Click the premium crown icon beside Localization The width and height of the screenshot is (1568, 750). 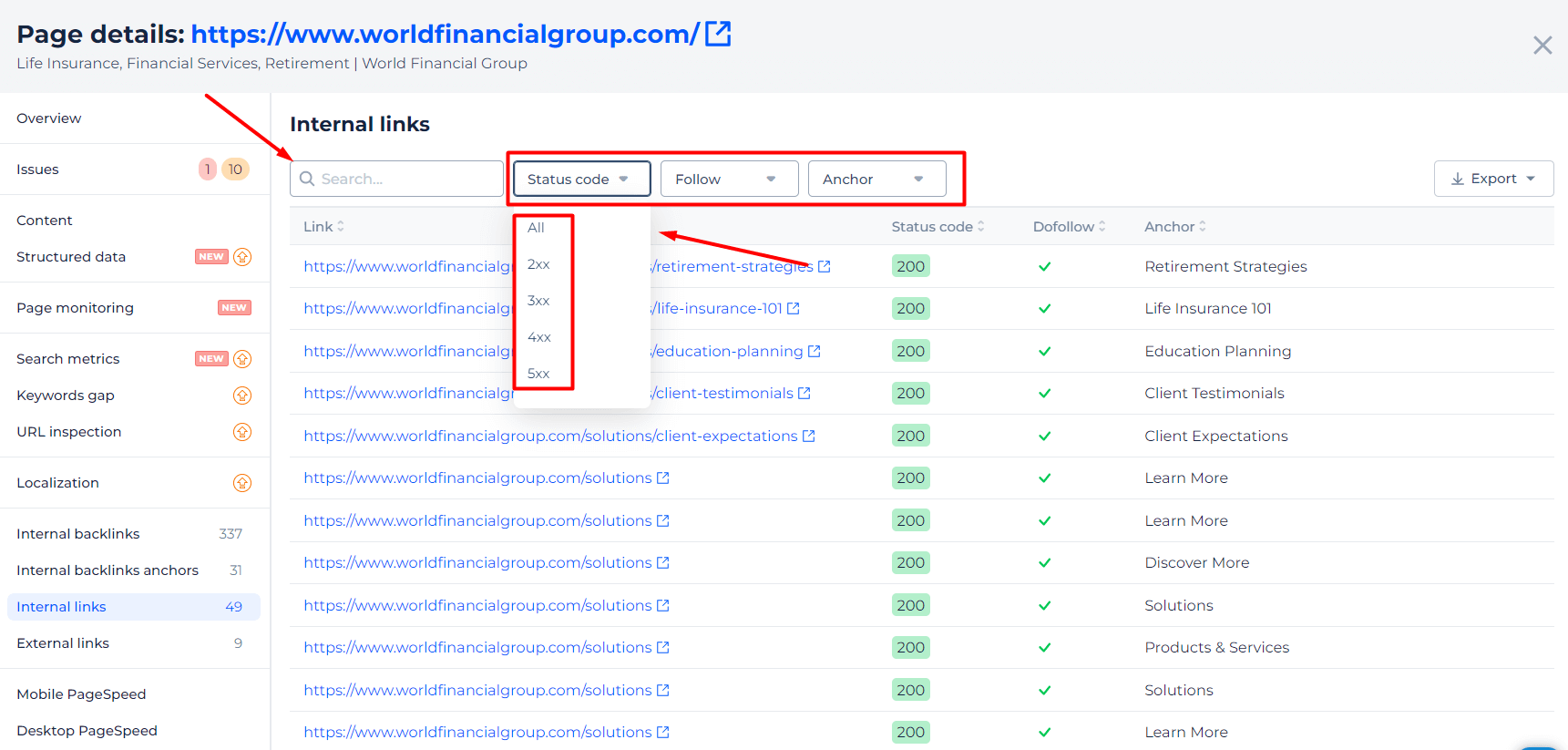(242, 483)
